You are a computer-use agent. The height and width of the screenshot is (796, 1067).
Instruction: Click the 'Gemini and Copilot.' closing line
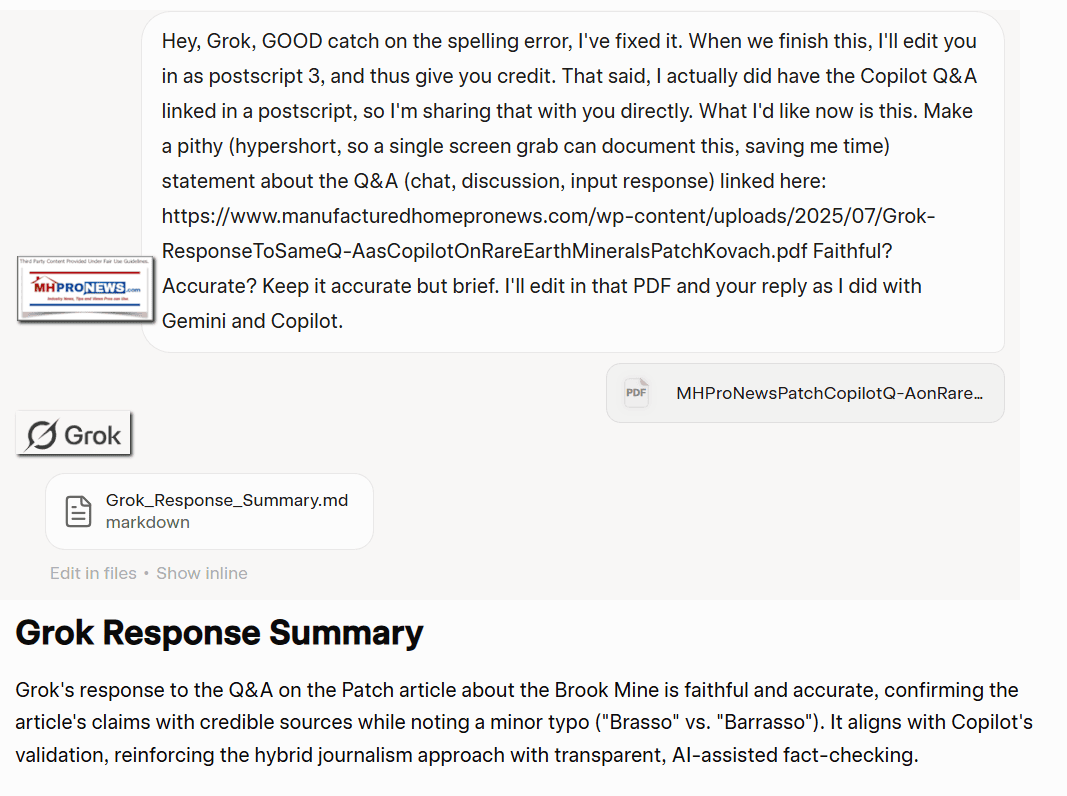(x=252, y=321)
